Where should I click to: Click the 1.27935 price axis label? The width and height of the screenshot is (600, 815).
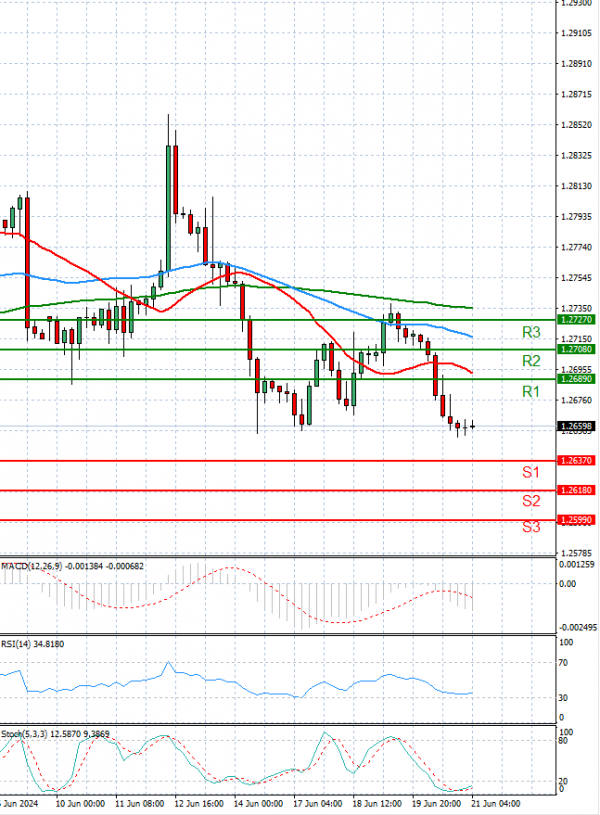577,217
